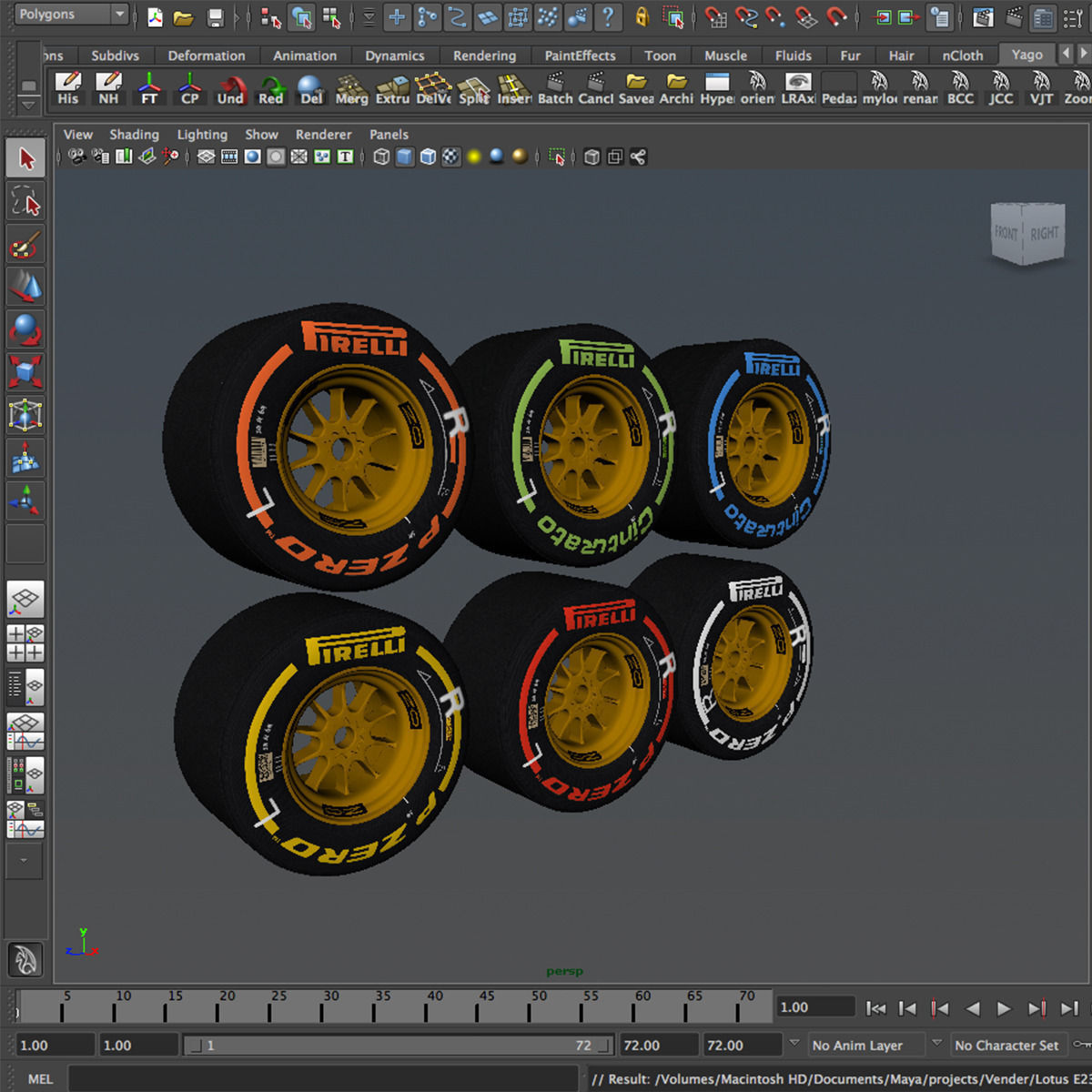Switch to Hypershade/Persp layout
The width and height of the screenshot is (1092, 1092).
pyautogui.click(x=25, y=775)
